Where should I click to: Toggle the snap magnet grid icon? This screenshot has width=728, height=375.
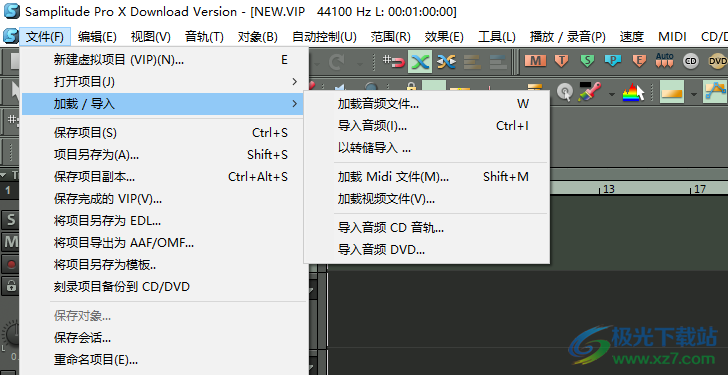click(394, 61)
